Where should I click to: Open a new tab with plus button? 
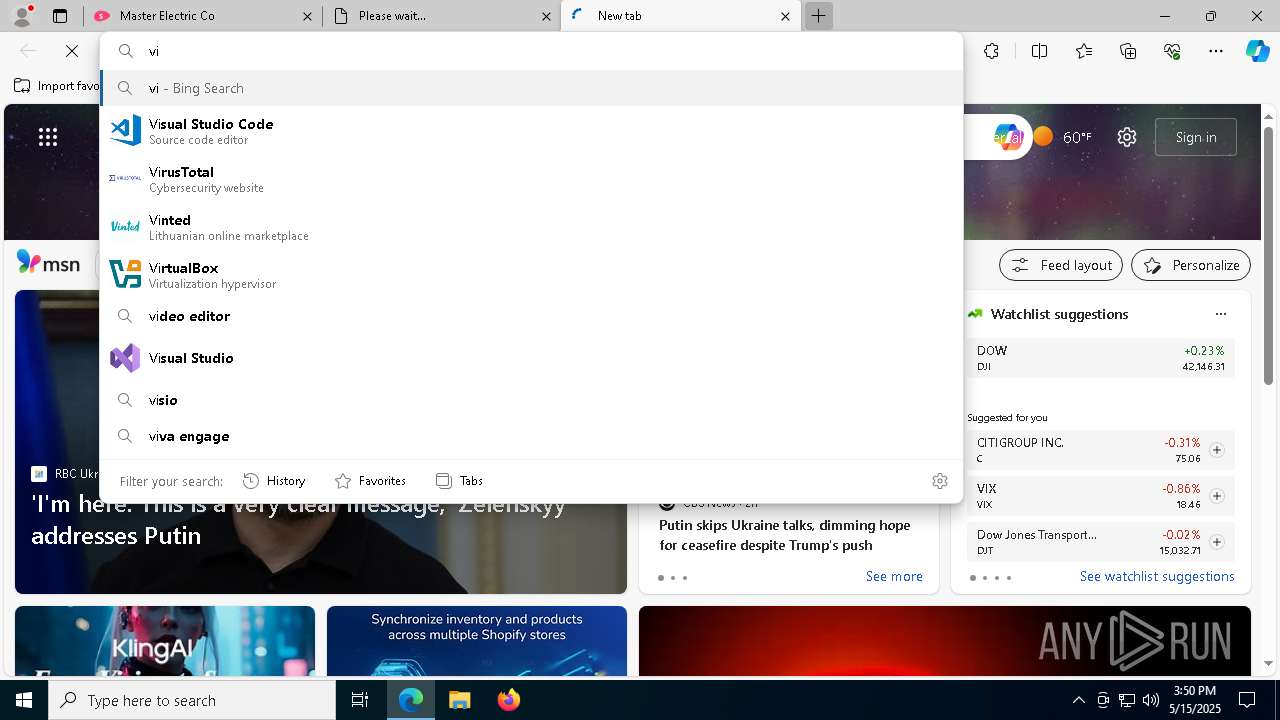click(818, 16)
